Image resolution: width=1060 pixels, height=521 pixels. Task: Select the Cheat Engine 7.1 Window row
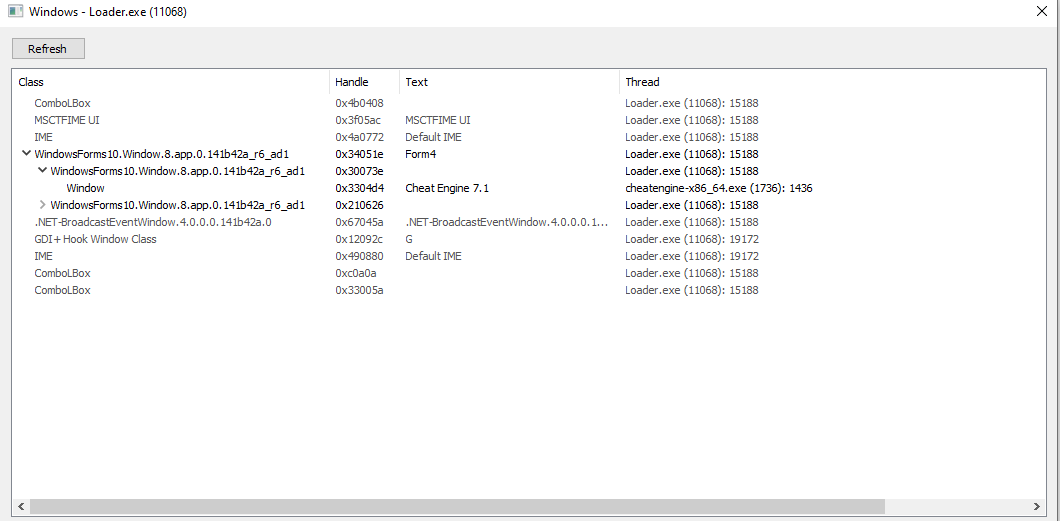click(85, 188)
